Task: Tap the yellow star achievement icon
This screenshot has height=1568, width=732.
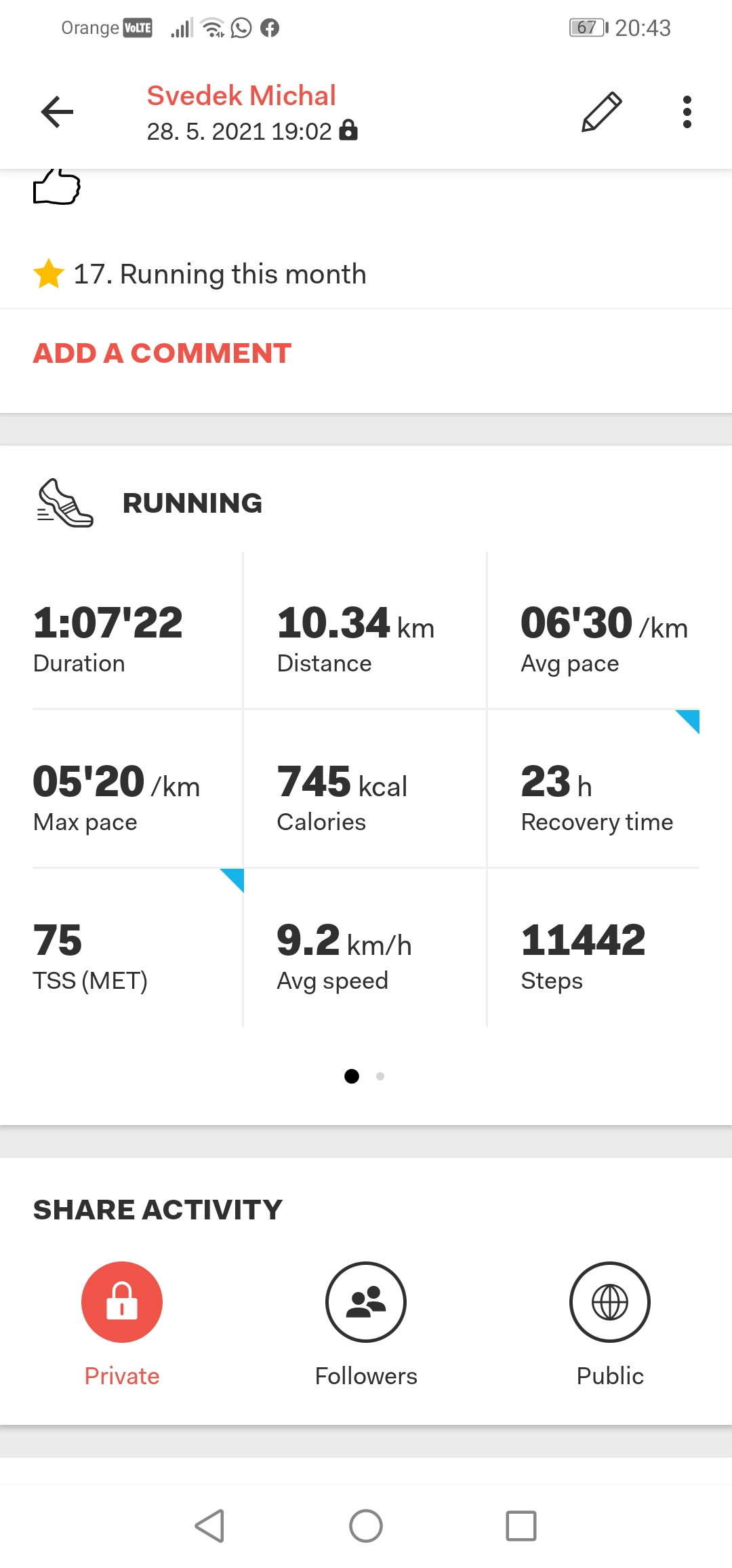Action: point(49,274)
